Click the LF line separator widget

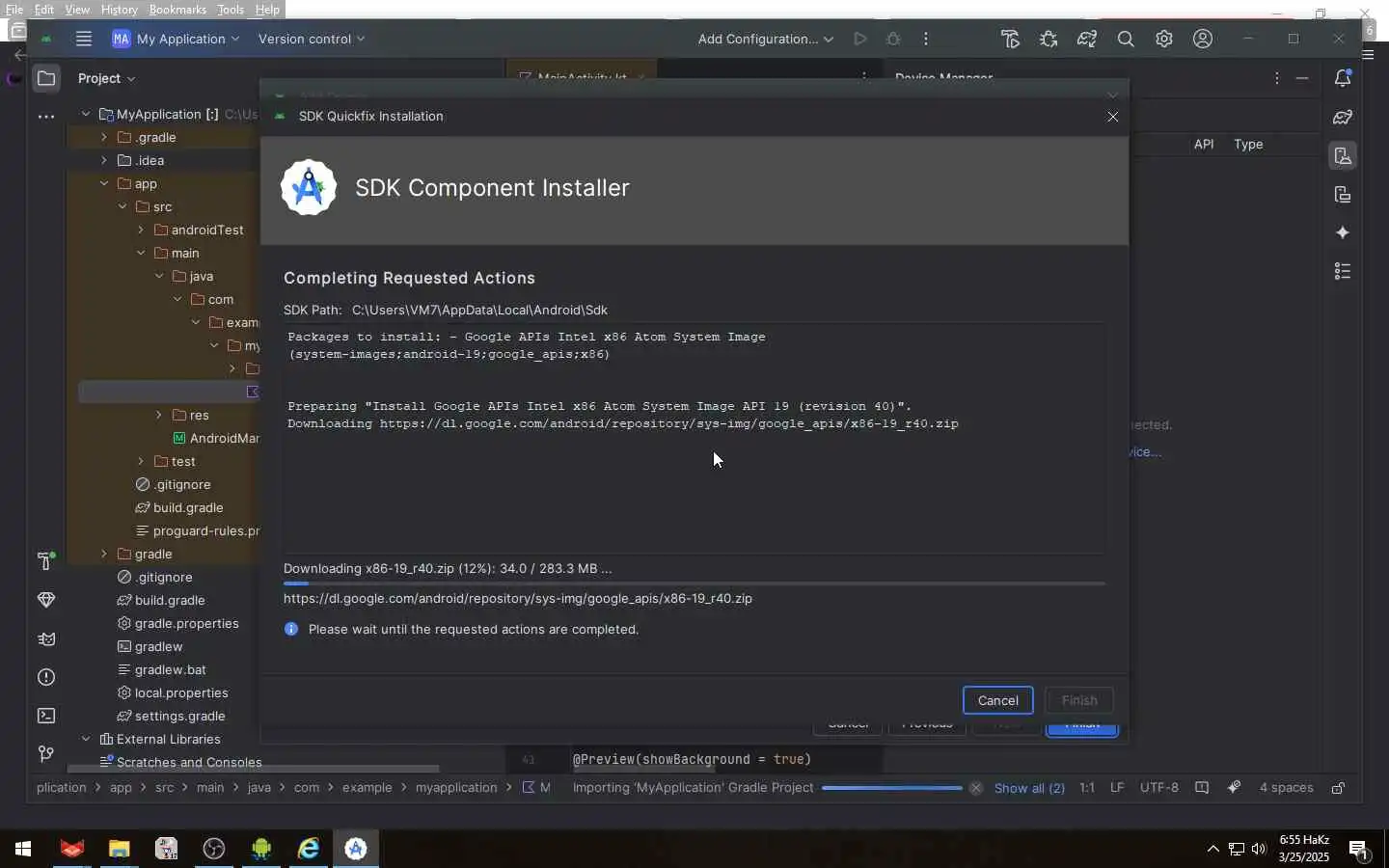click(x=1117, y=788)
